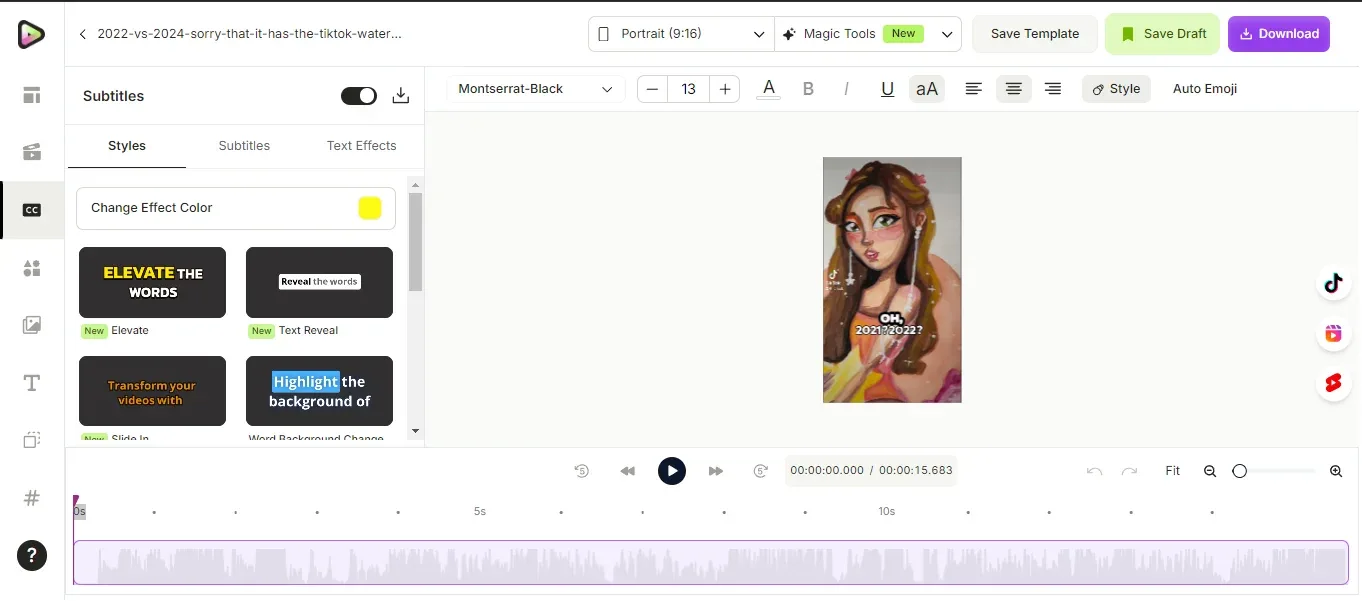Align subtitle text left
The image size is (1362, 603).
coord(973,89)
